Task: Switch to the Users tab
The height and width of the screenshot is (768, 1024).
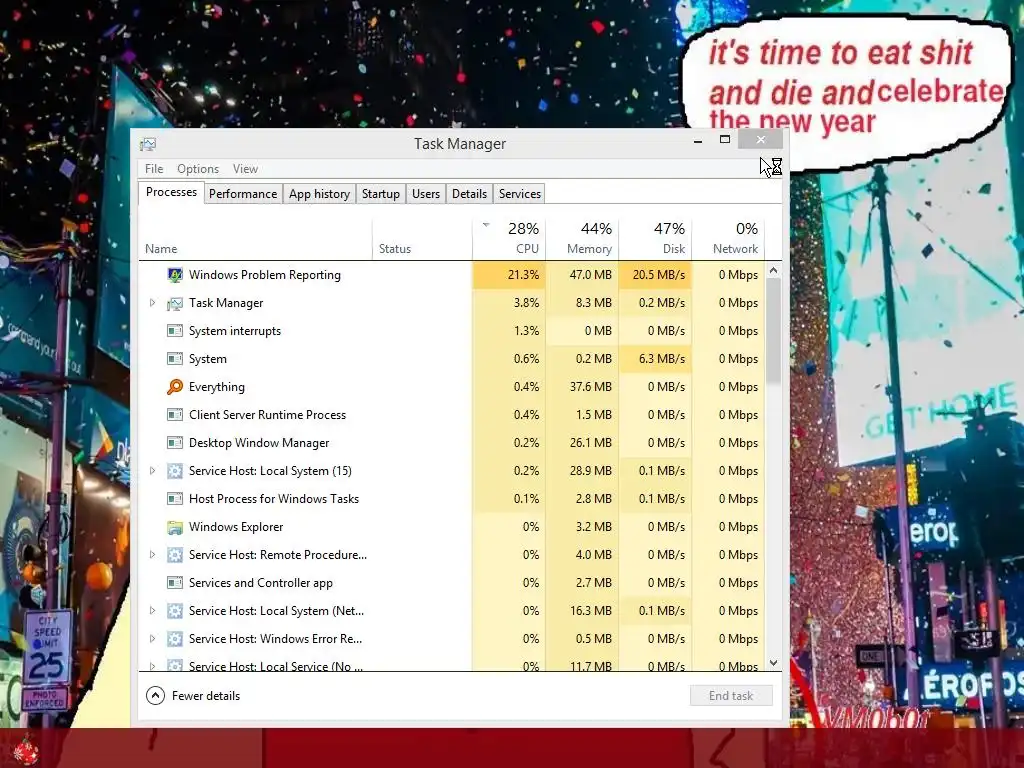Action: (x=426, y=194)
